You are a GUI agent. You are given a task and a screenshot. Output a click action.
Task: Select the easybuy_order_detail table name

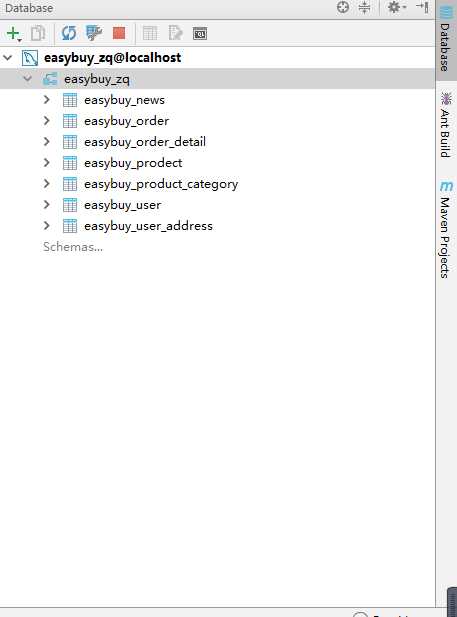tap(145, 142)
